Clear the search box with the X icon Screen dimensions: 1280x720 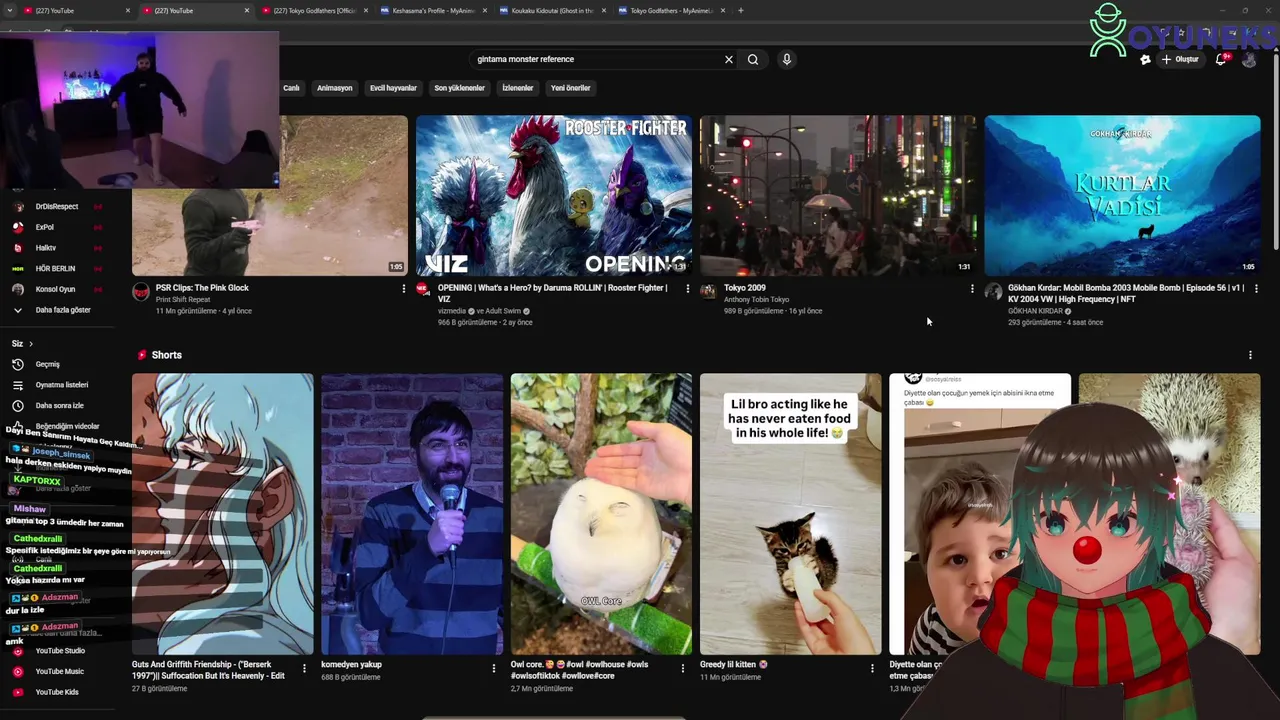click(x=729, y=59)
